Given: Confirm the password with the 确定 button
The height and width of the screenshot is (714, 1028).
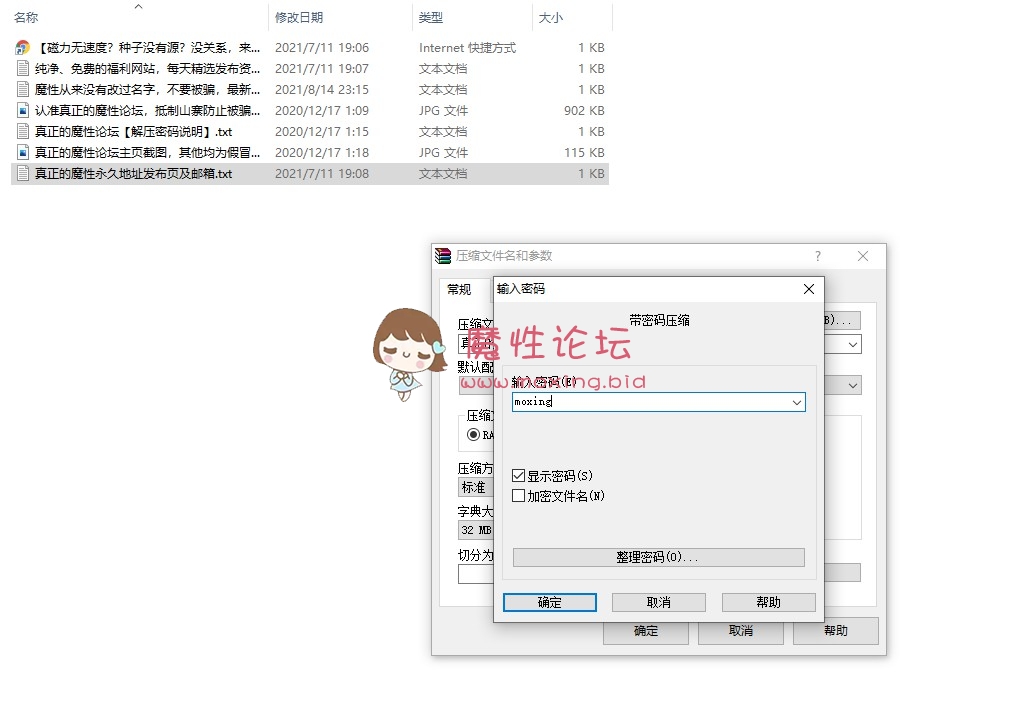Looking at the screenshot, I should click(x=549, y=601).
